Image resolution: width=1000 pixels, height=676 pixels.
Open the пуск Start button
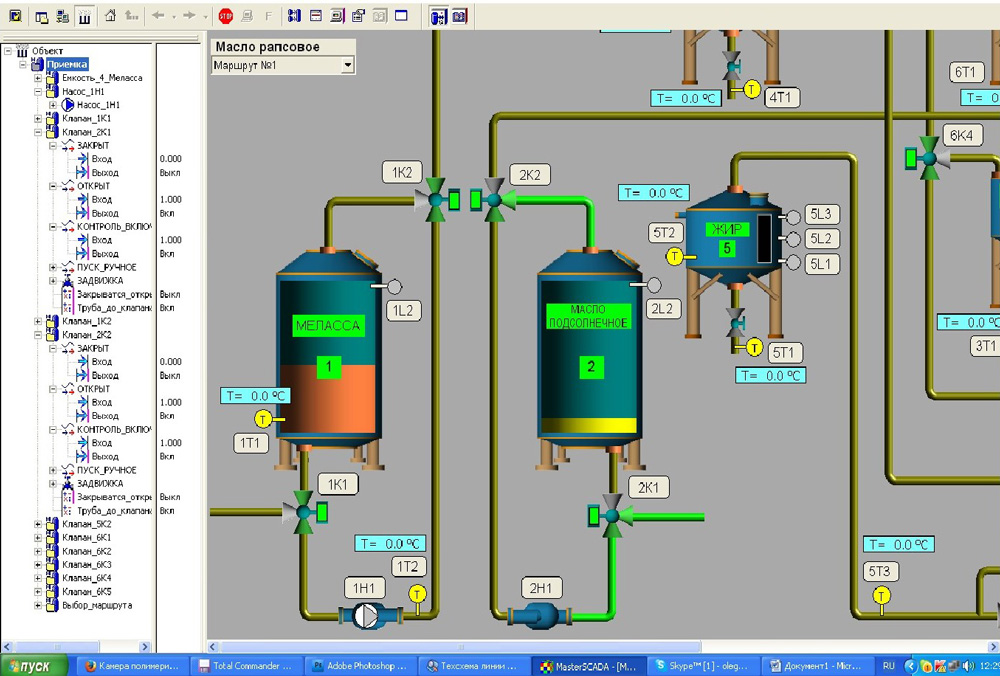[35, 665]
